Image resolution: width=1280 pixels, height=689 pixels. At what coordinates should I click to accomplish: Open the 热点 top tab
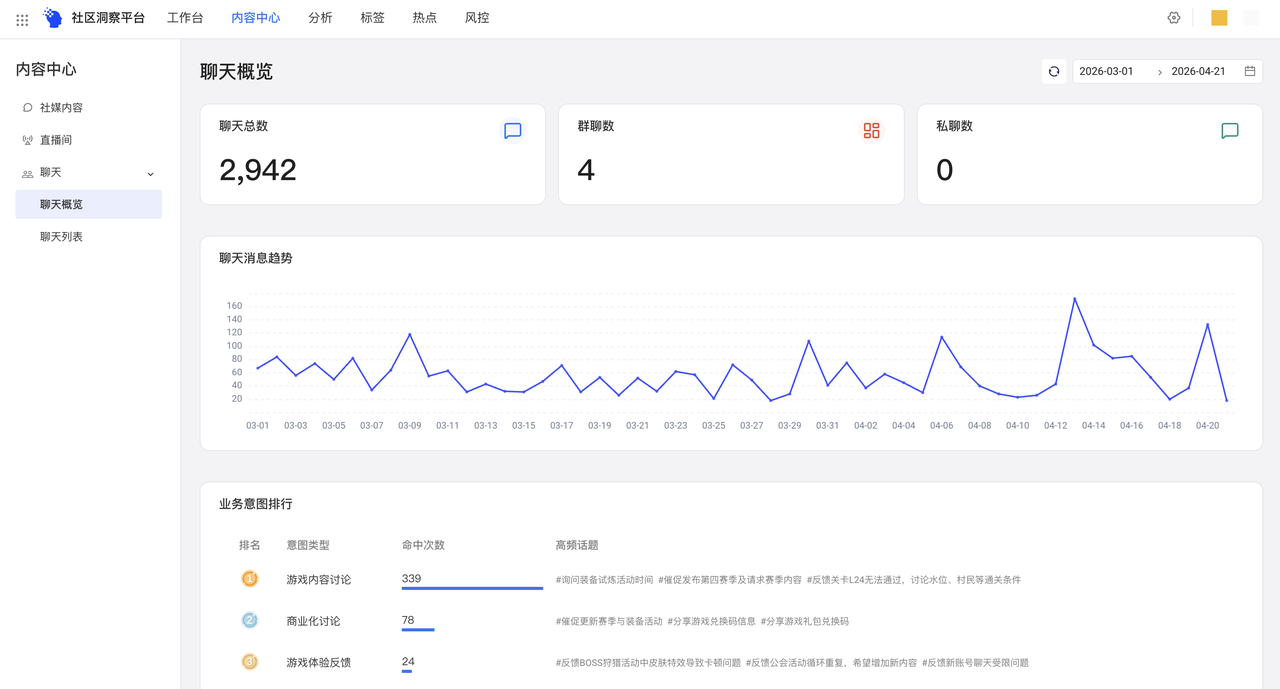[424, 18]
